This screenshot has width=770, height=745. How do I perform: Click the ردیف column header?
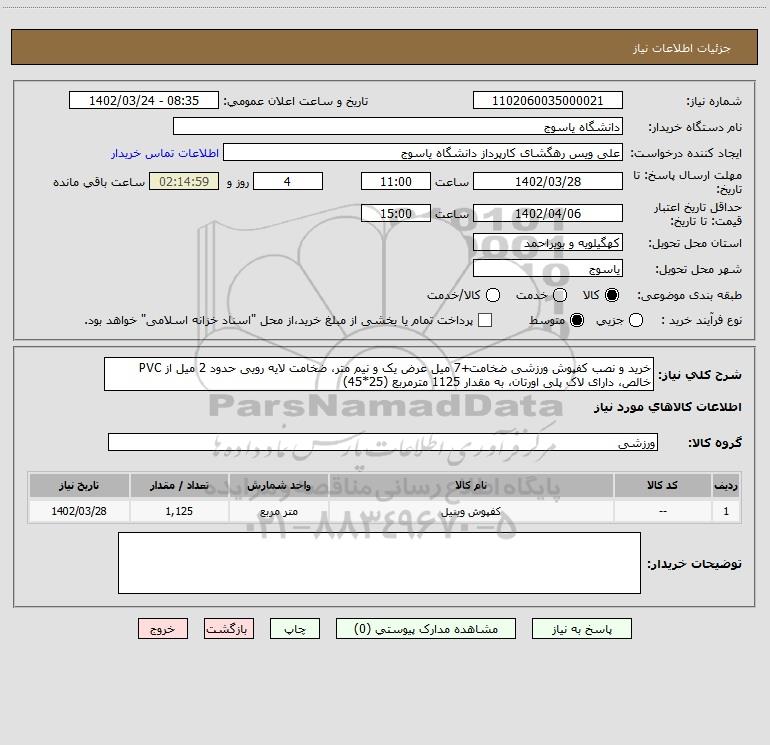pos(726,485)
